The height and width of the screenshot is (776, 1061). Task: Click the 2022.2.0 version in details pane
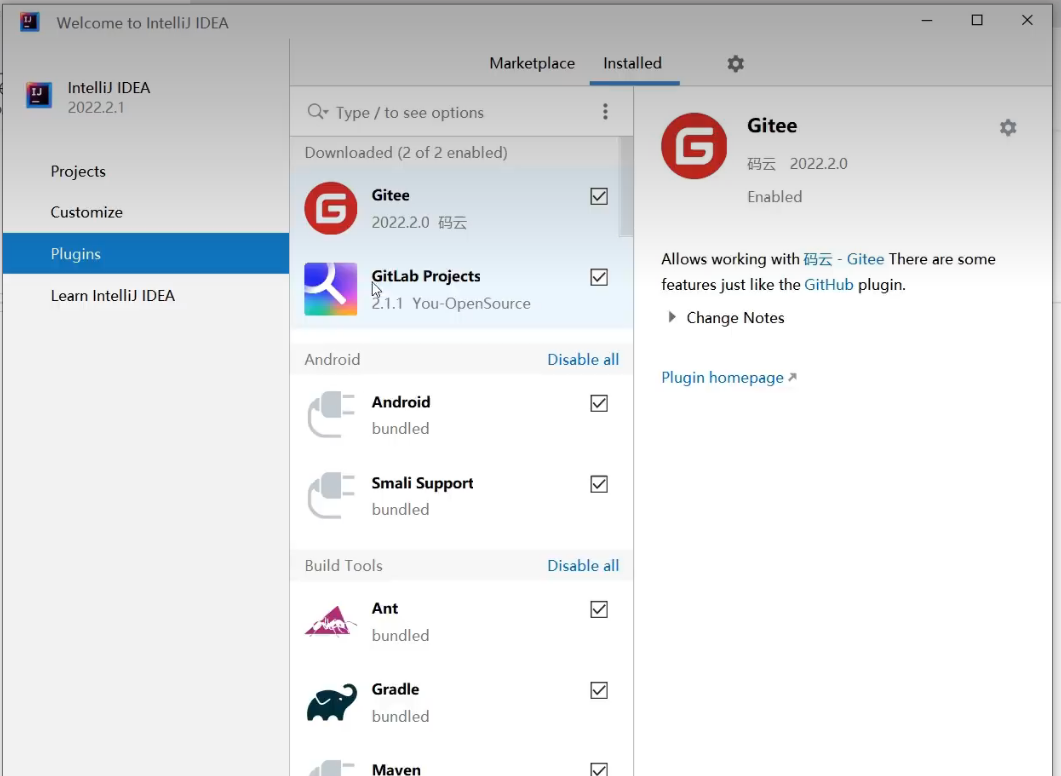point(818,164)
